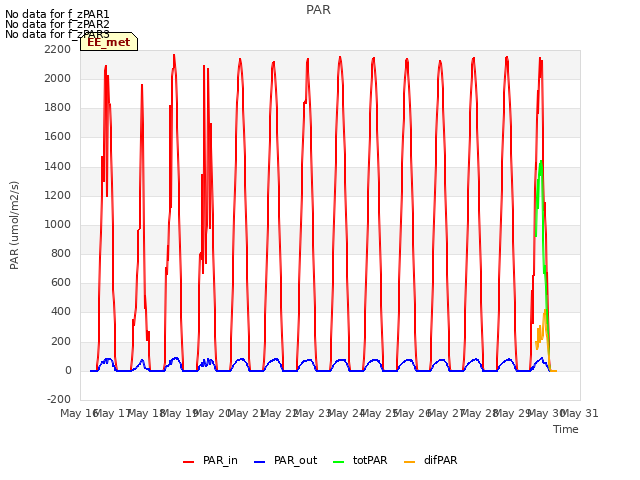The width and height of the screenshot is (640, 480).
Task: Click the Time x-axis label
Action: [566, 429]
